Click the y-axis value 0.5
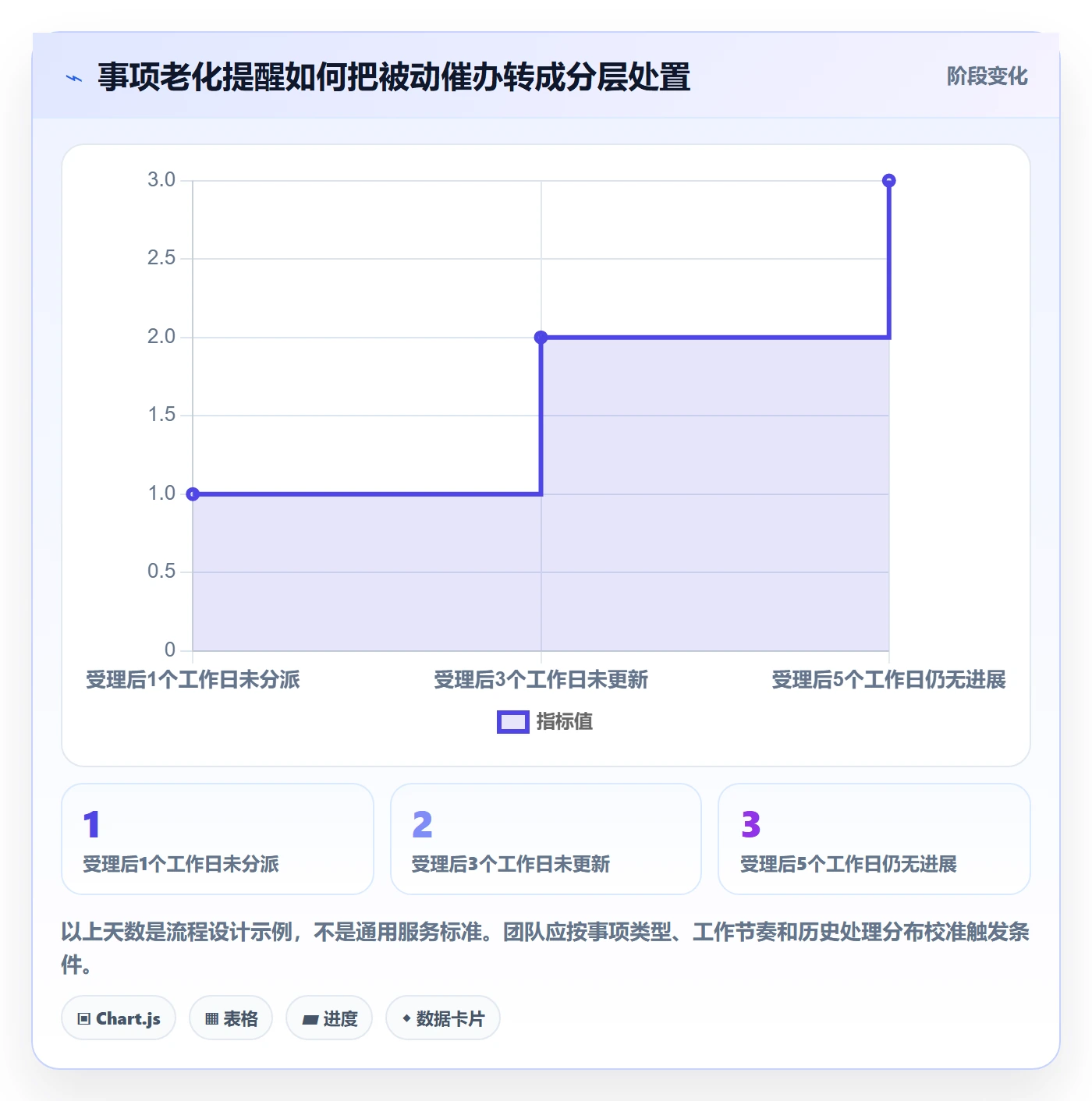This screenshot has width=1092, height=1101. pyautogui.click(x=161, y=572)
